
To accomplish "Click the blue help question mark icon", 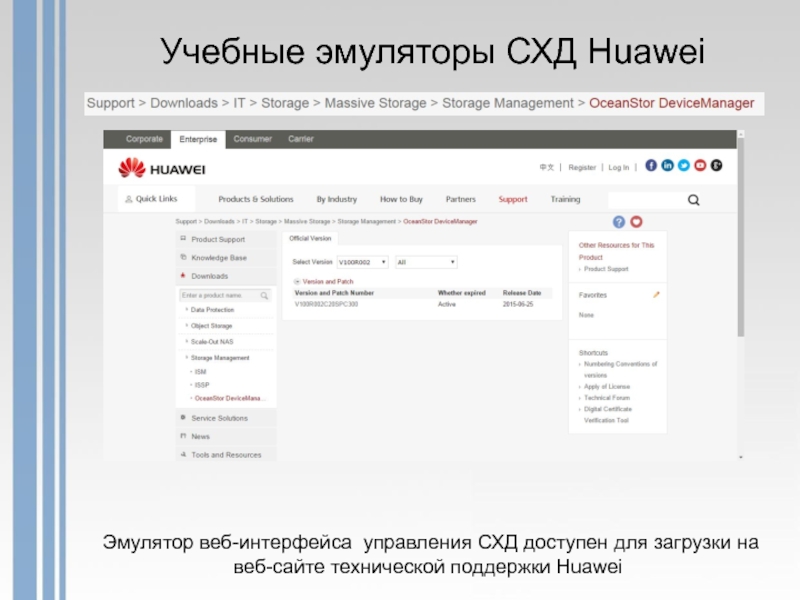I will pyautogui.click(x=619, y=222).
